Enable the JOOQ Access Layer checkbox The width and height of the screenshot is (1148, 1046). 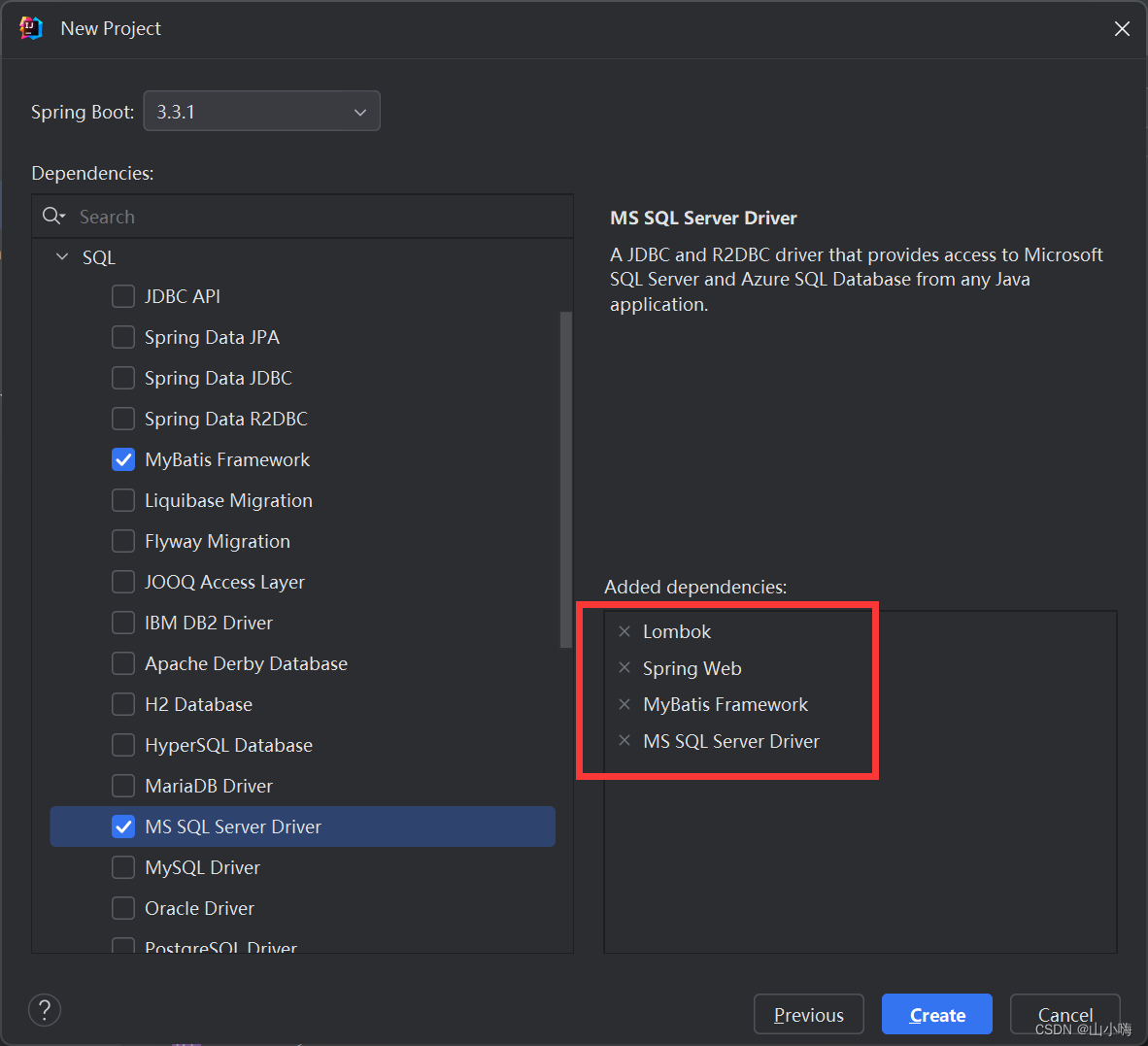click(x=123, y=582)
